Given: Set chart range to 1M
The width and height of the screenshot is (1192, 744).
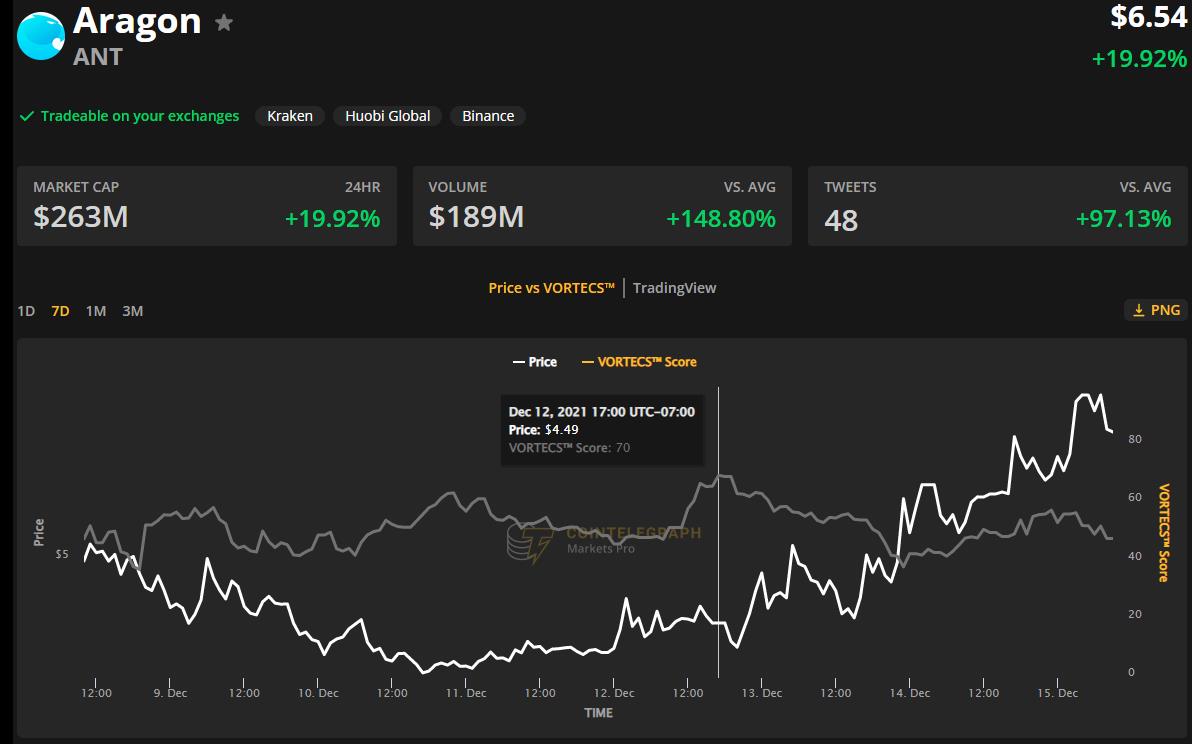Looking at the screenshot, I should 96,311.
